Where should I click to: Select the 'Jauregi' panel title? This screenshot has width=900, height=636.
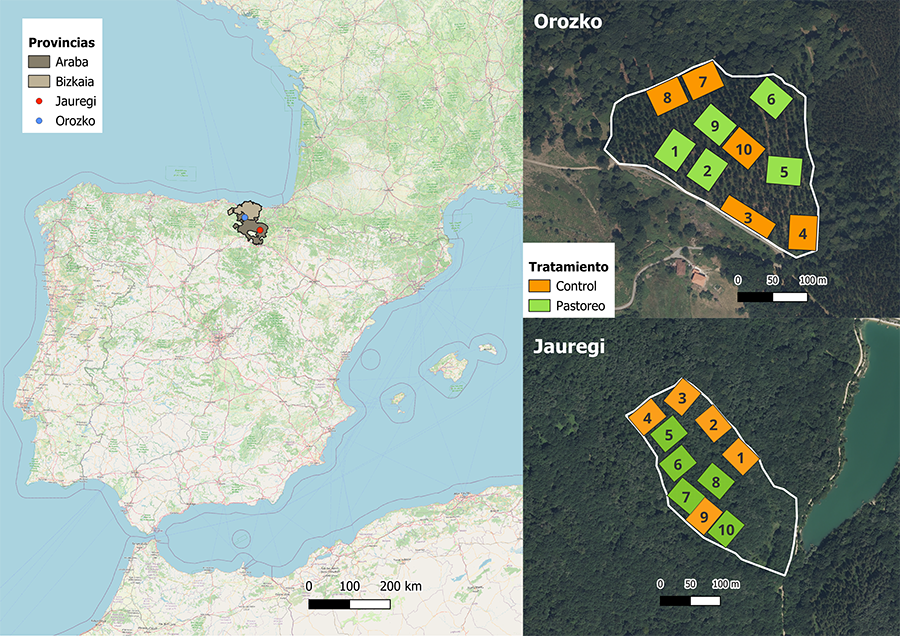569,347
